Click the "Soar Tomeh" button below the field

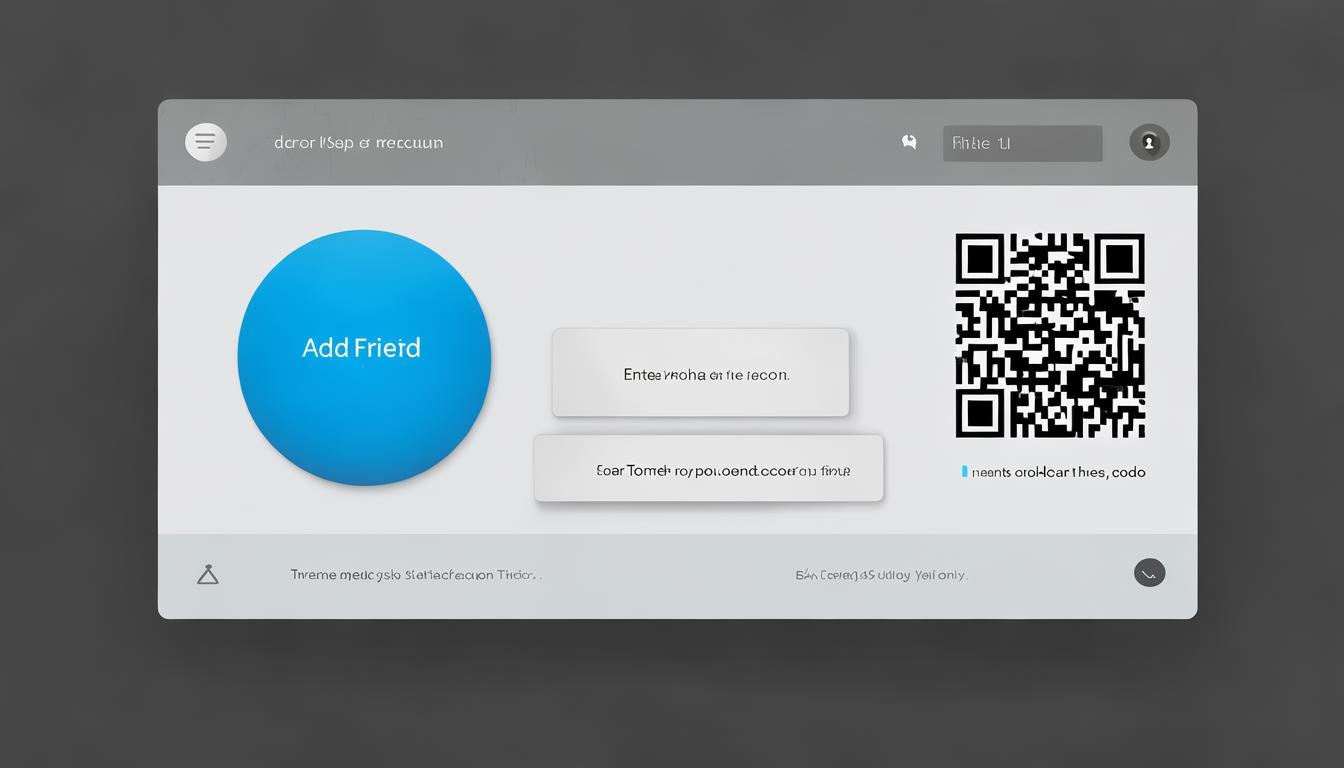click(708, 468)
